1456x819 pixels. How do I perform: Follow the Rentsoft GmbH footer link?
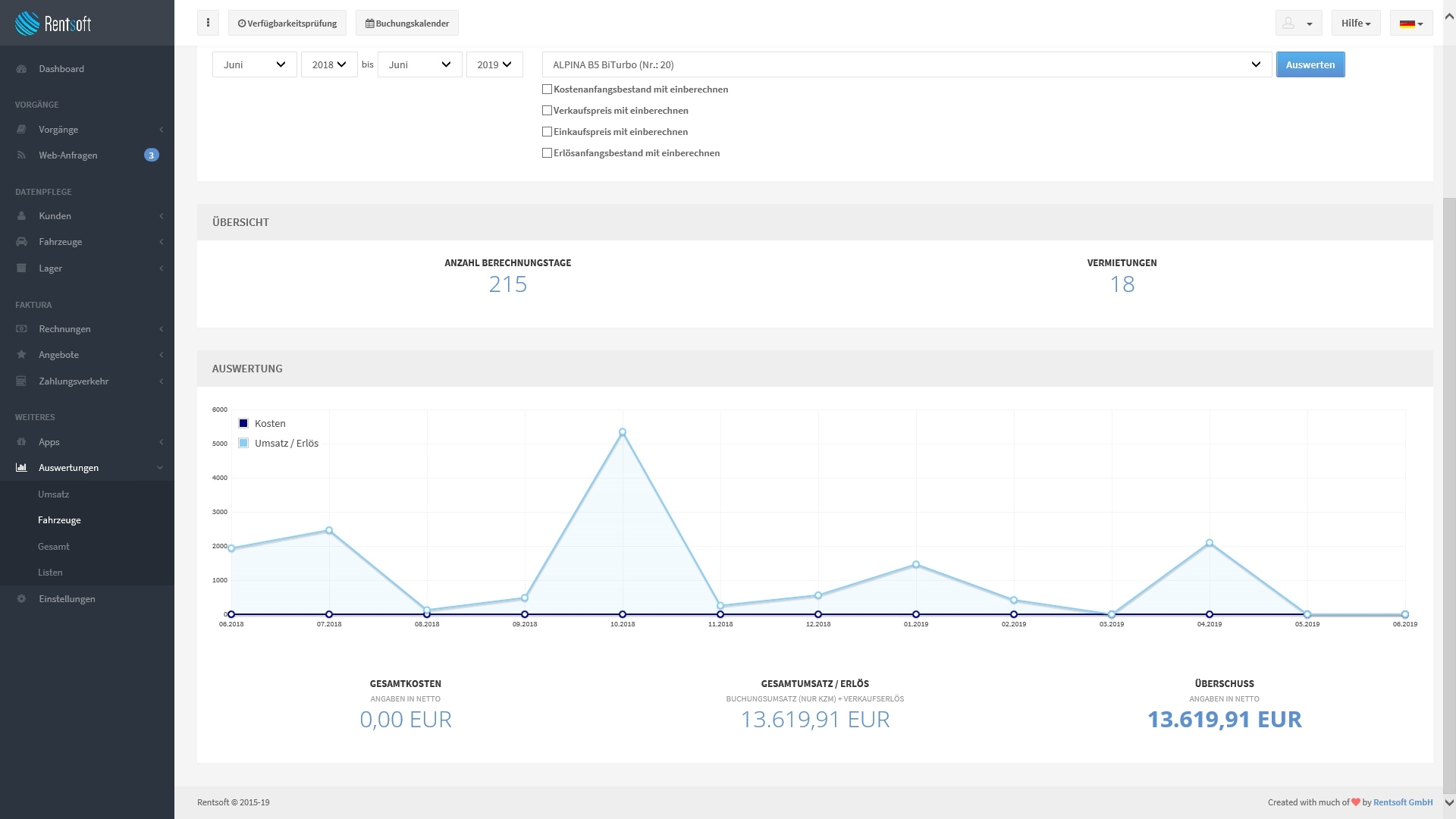(1402, 802)
